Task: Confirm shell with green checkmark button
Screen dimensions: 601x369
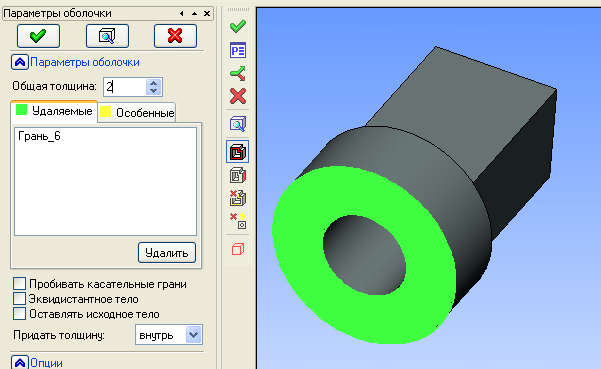Action: pyautogui.click(x=38, y=36)
